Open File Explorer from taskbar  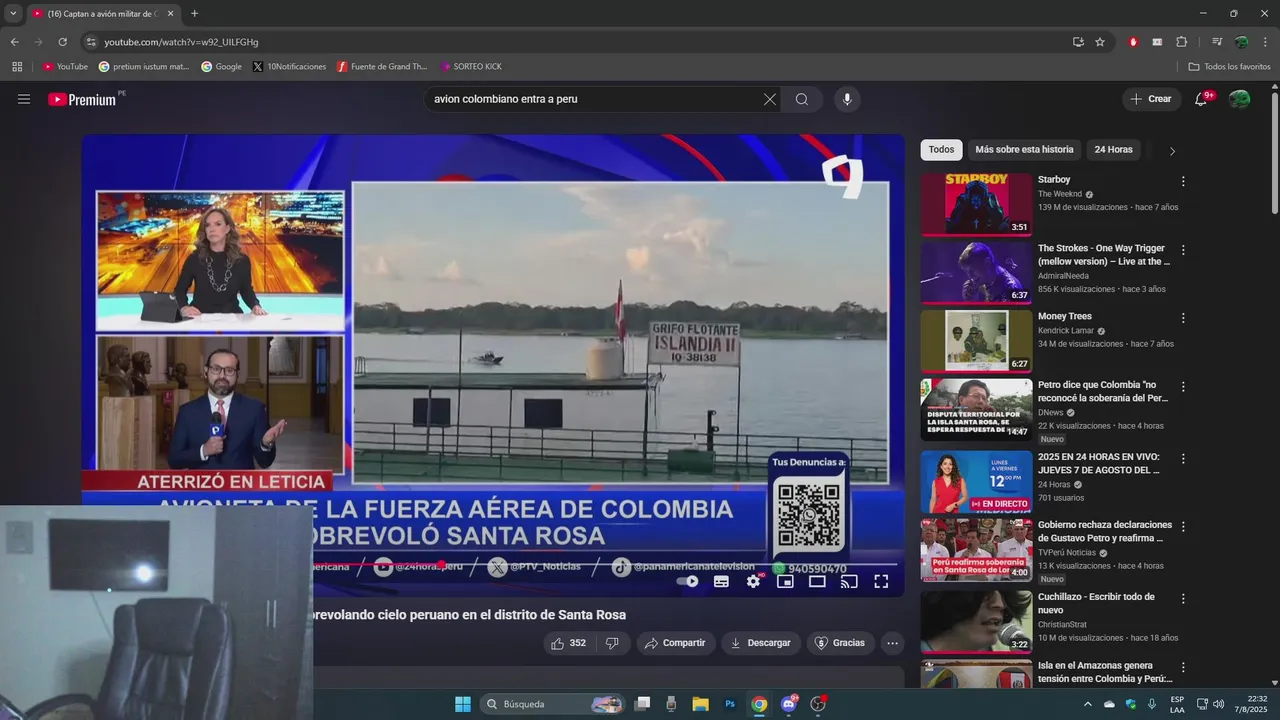(700, 704)
